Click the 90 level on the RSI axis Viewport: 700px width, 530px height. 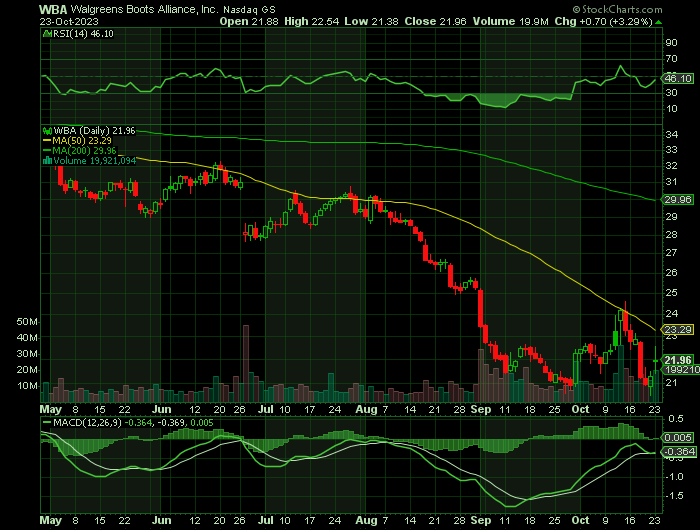tap(671, 43)
